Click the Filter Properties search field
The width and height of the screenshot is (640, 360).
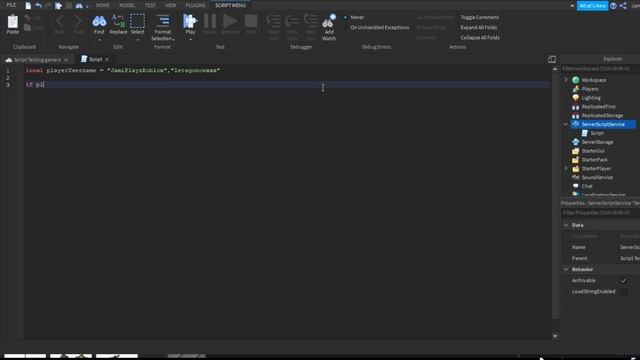coord(600,213)
